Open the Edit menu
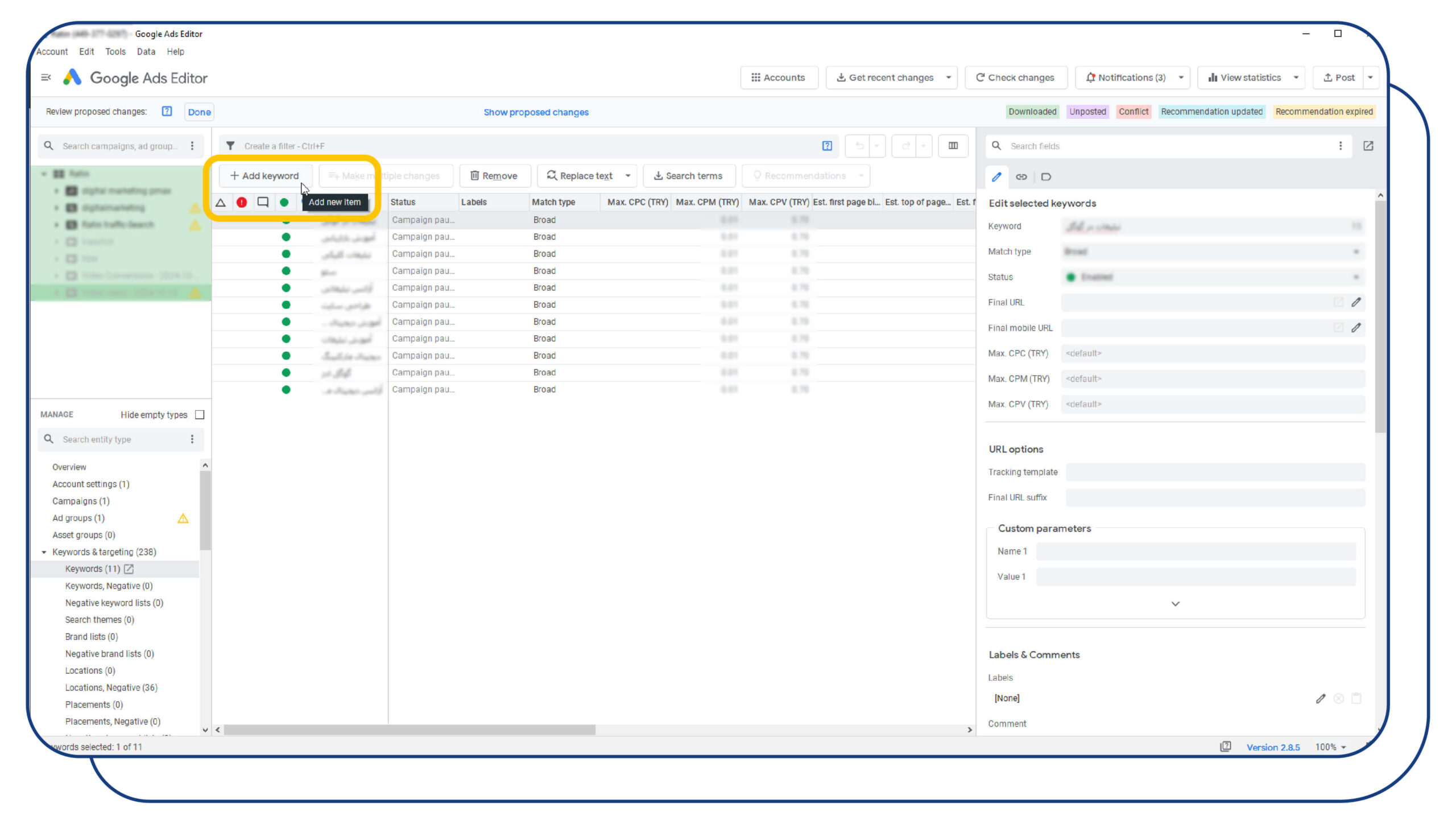1456x824 pixels. [86, 52]
